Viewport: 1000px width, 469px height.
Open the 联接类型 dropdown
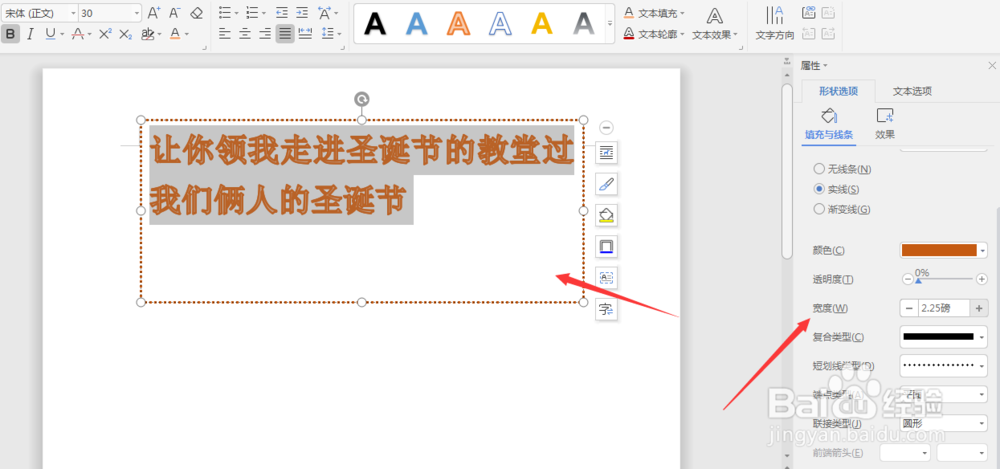(943, 423)
